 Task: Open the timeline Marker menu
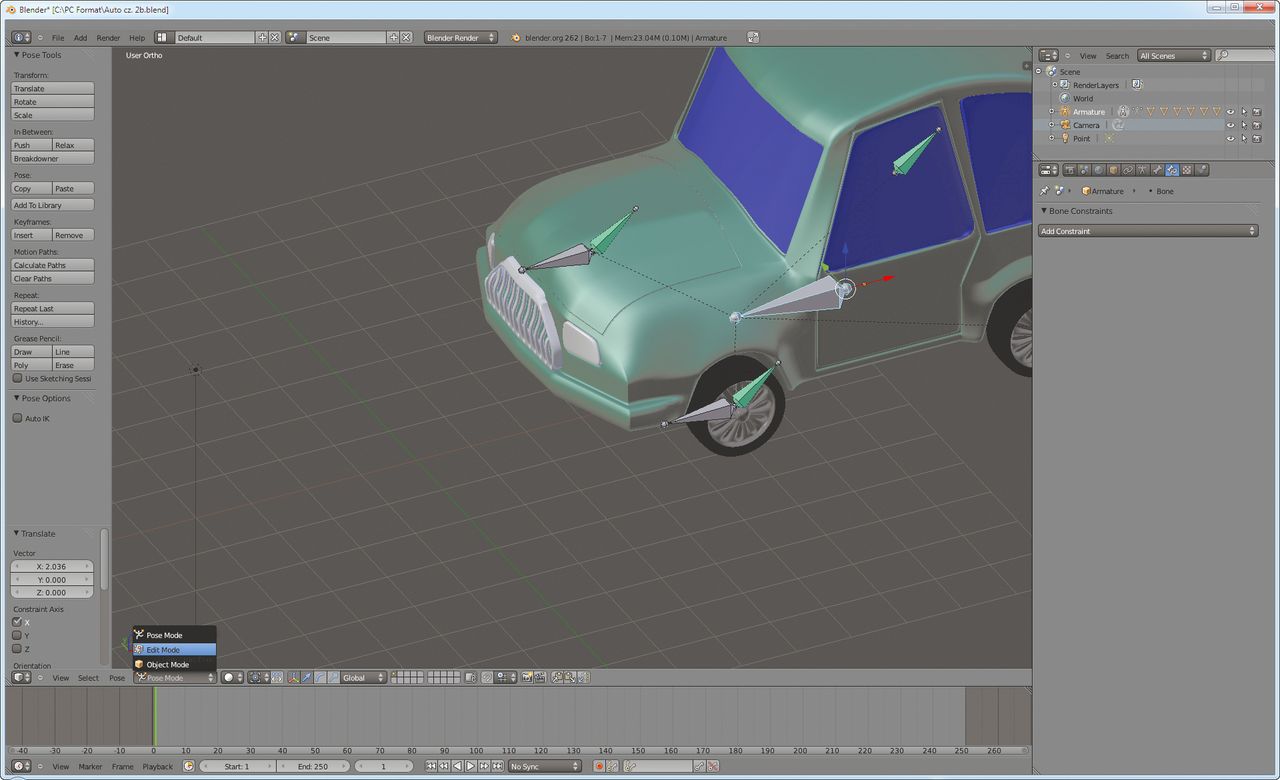point(90,766)
